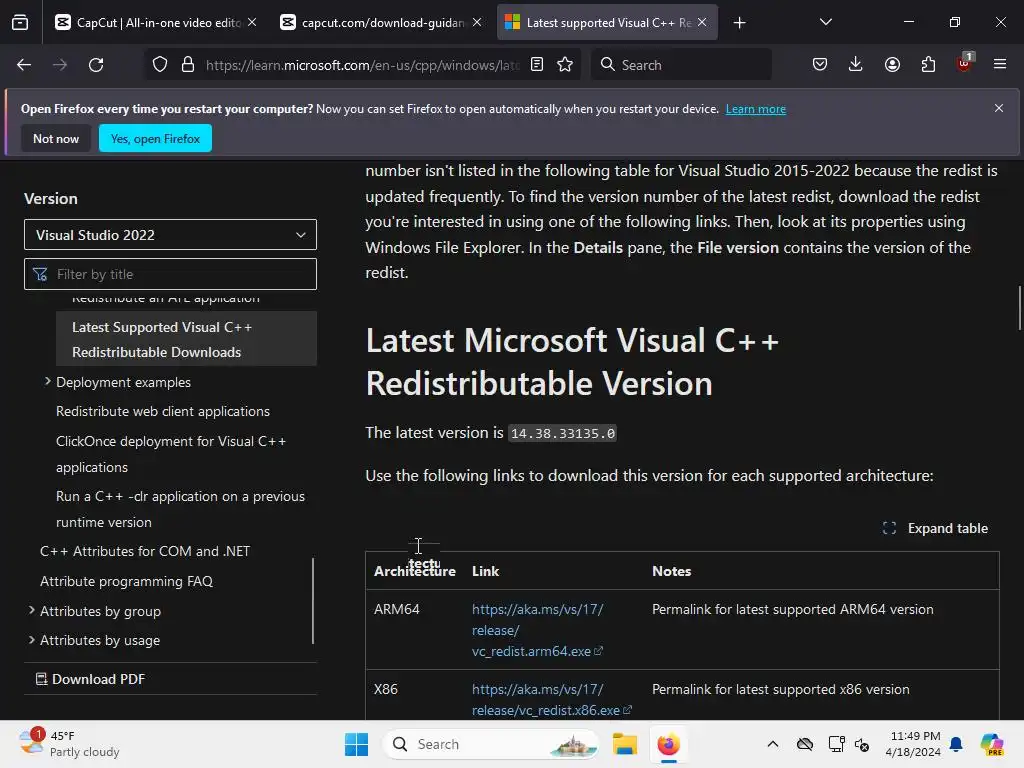1024x768 pixels.
Task: Open OneDrive cloud tray icon
Action: click(805, 744)
